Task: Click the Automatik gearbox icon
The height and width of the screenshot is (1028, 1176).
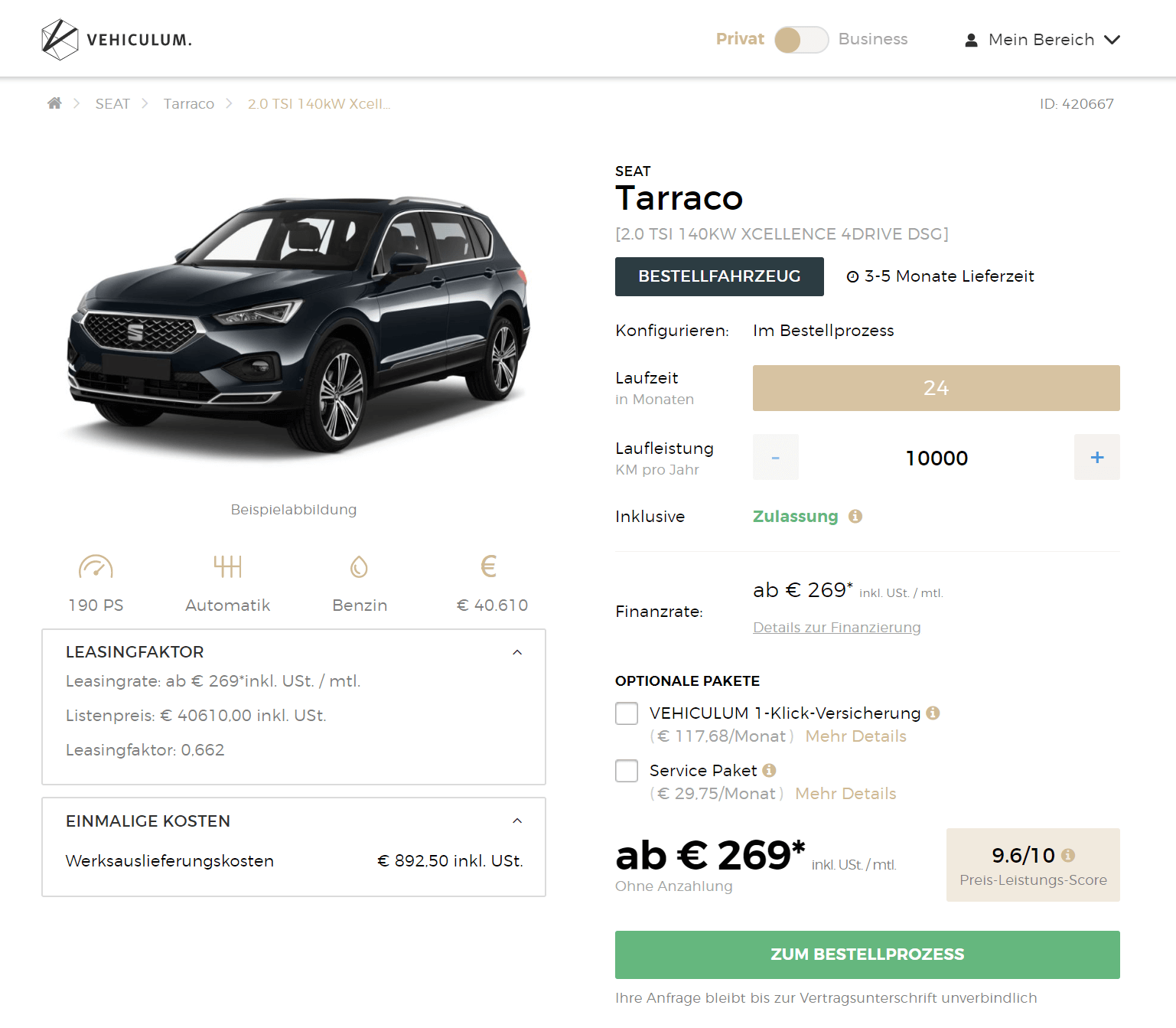Action: click(x=228, y=566)
